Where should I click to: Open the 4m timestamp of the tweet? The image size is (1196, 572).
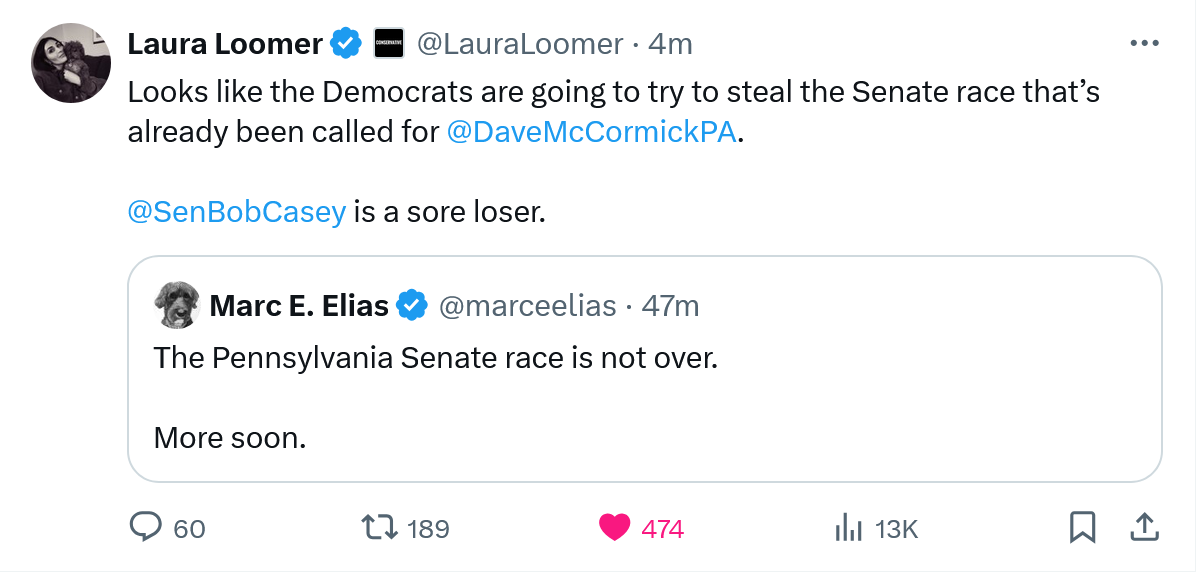670,44
